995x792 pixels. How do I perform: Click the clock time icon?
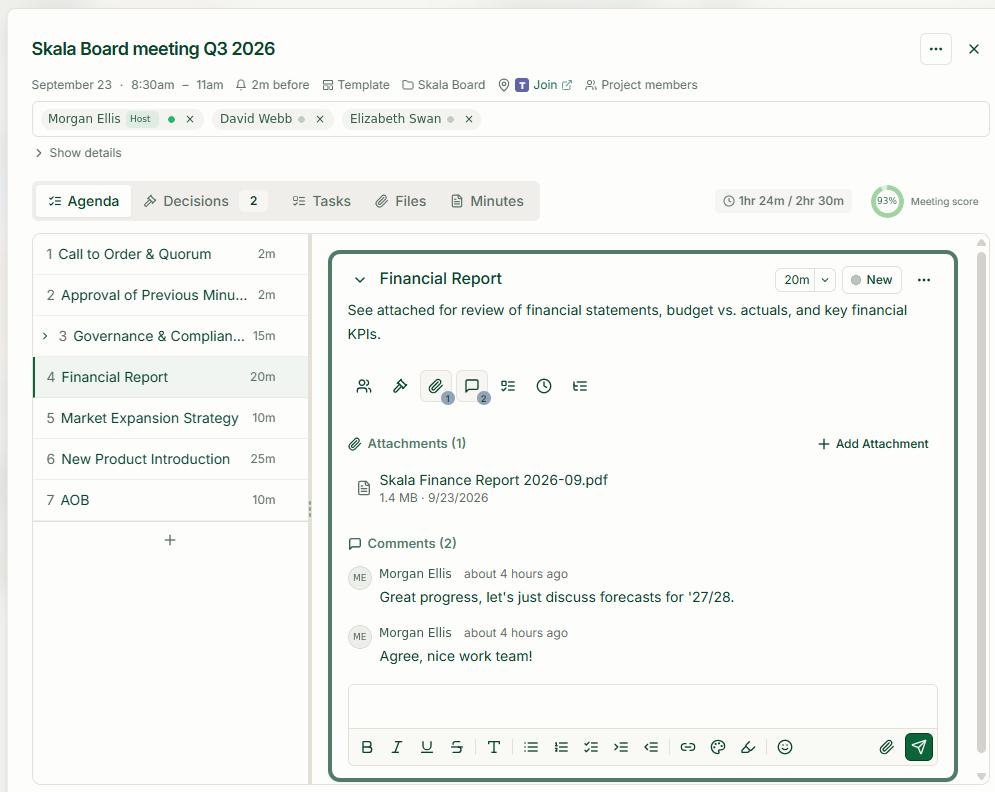click(544, 386)
